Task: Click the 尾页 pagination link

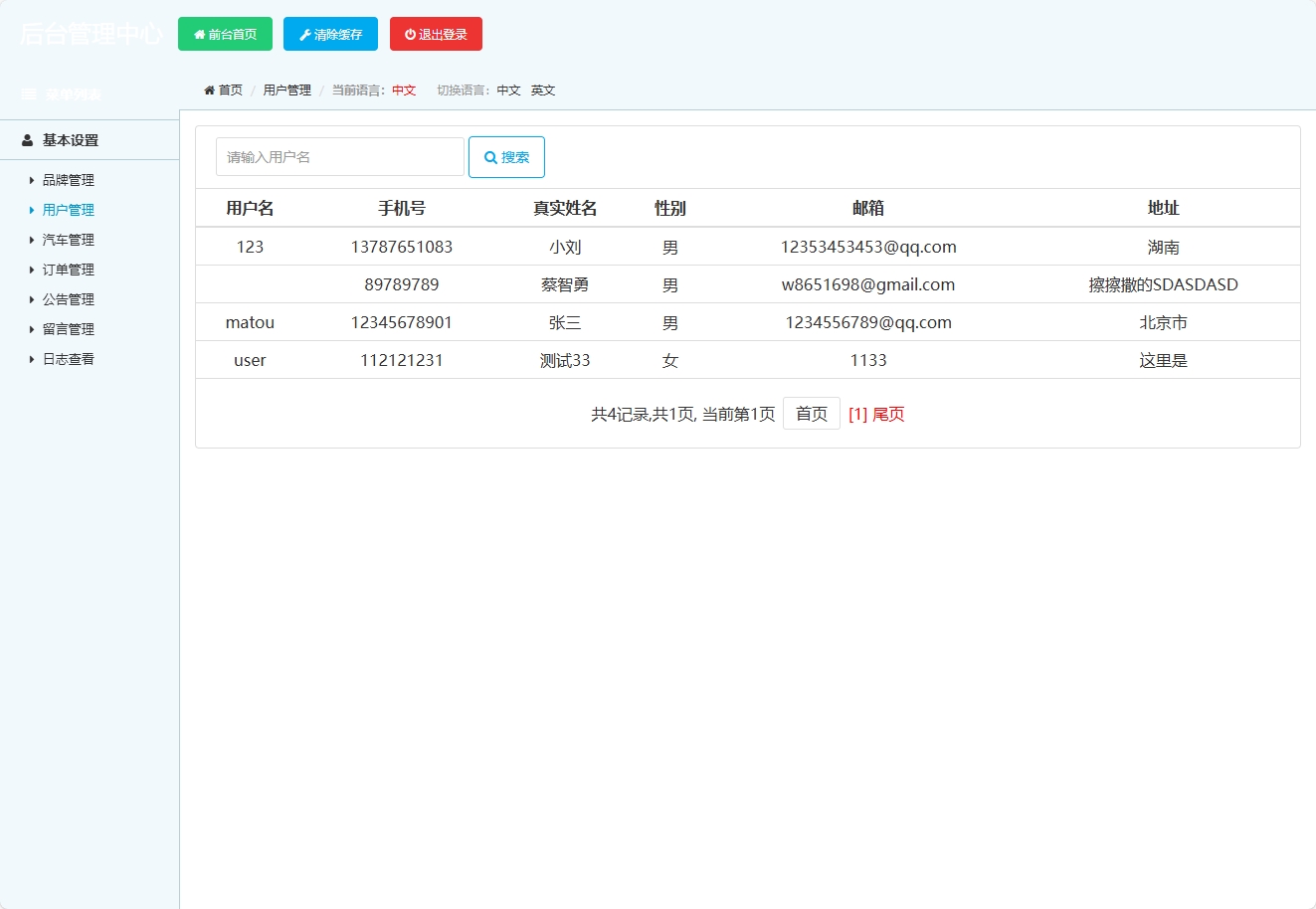Action: (x=886, y=414)
